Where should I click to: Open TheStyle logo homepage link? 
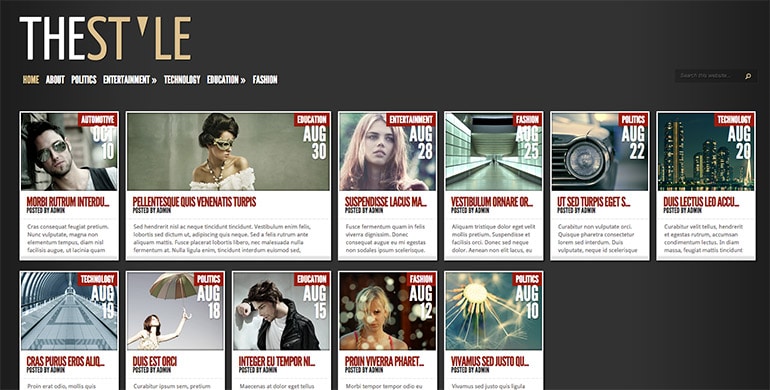pyautogui.click(x=105, y=38)
